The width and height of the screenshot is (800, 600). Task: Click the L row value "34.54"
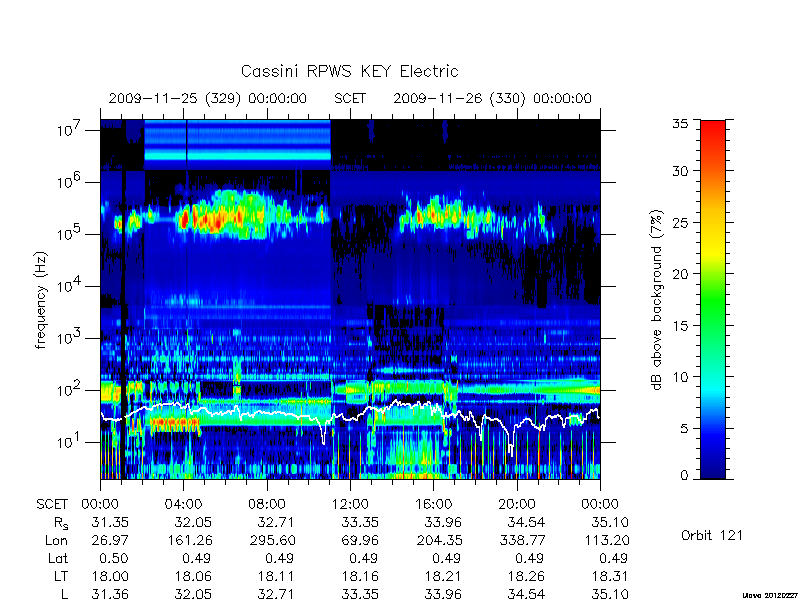click(x=526, y=594)
